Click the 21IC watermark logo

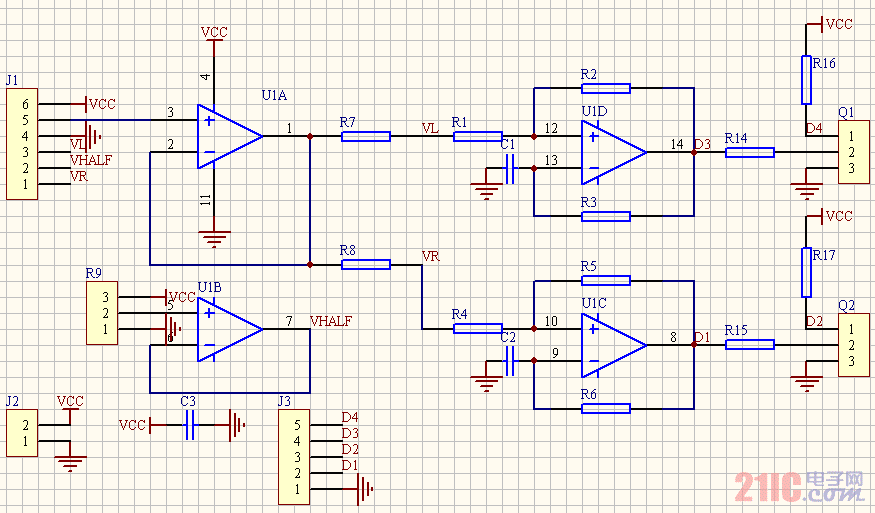click(799, 487)
